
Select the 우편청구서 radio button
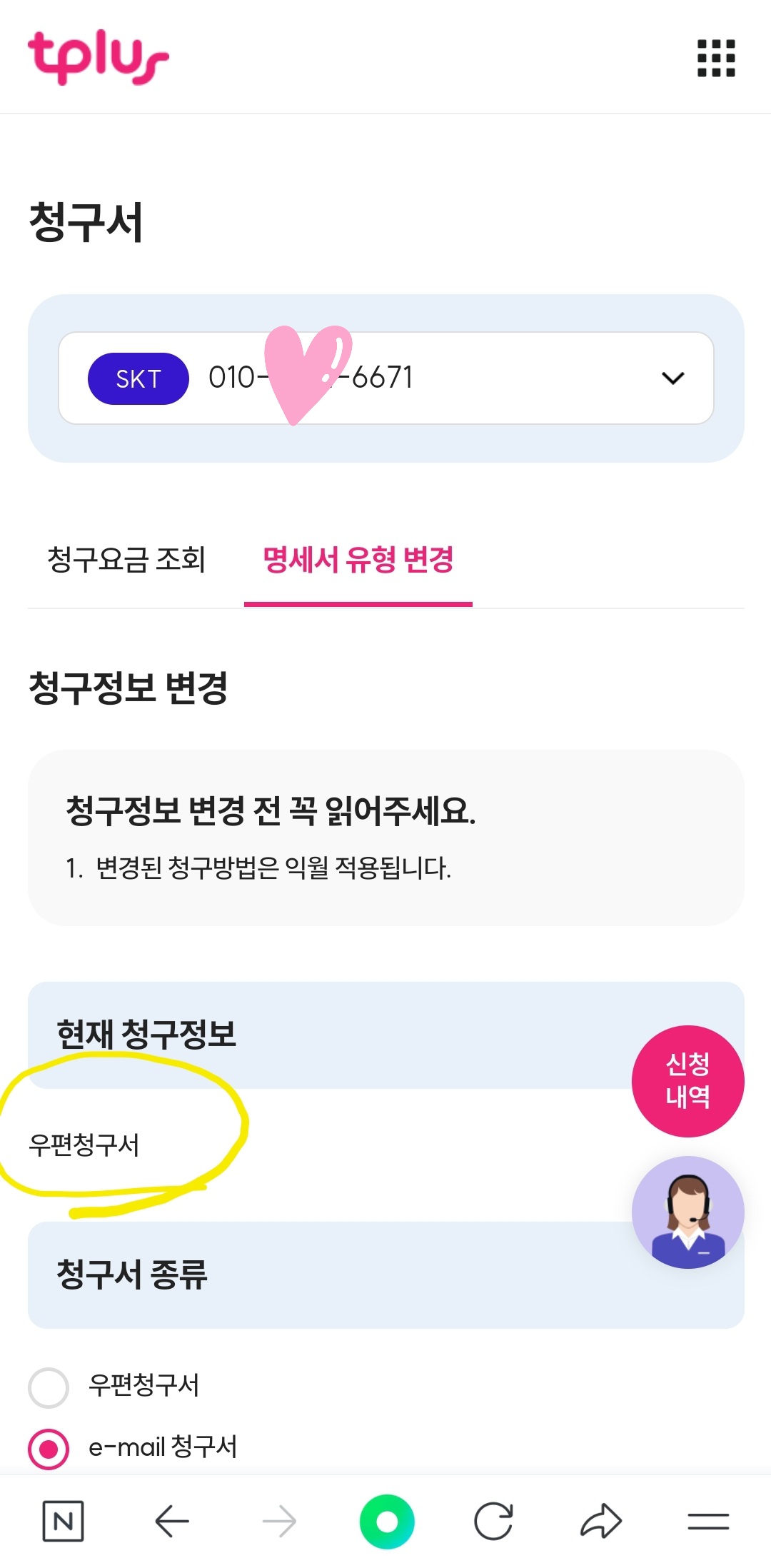coord(49,1387)
